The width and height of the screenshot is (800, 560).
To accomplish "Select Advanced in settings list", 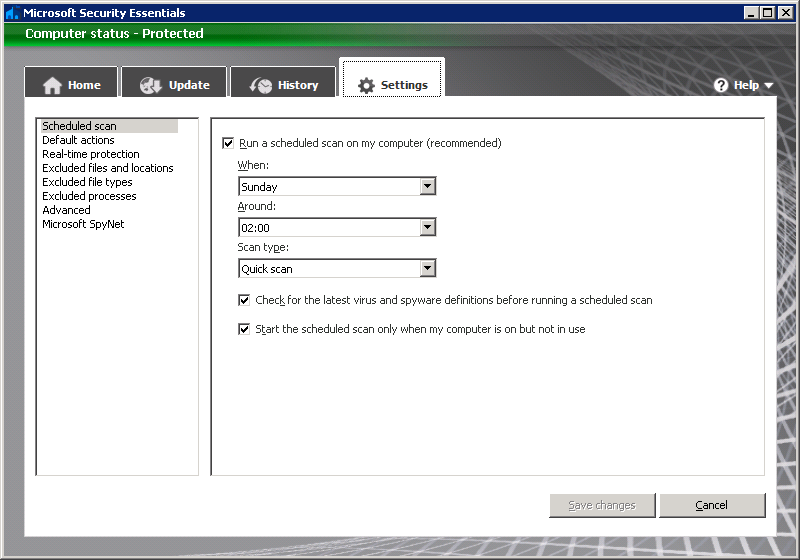I will pyautogui.click(x=66, y=210).
